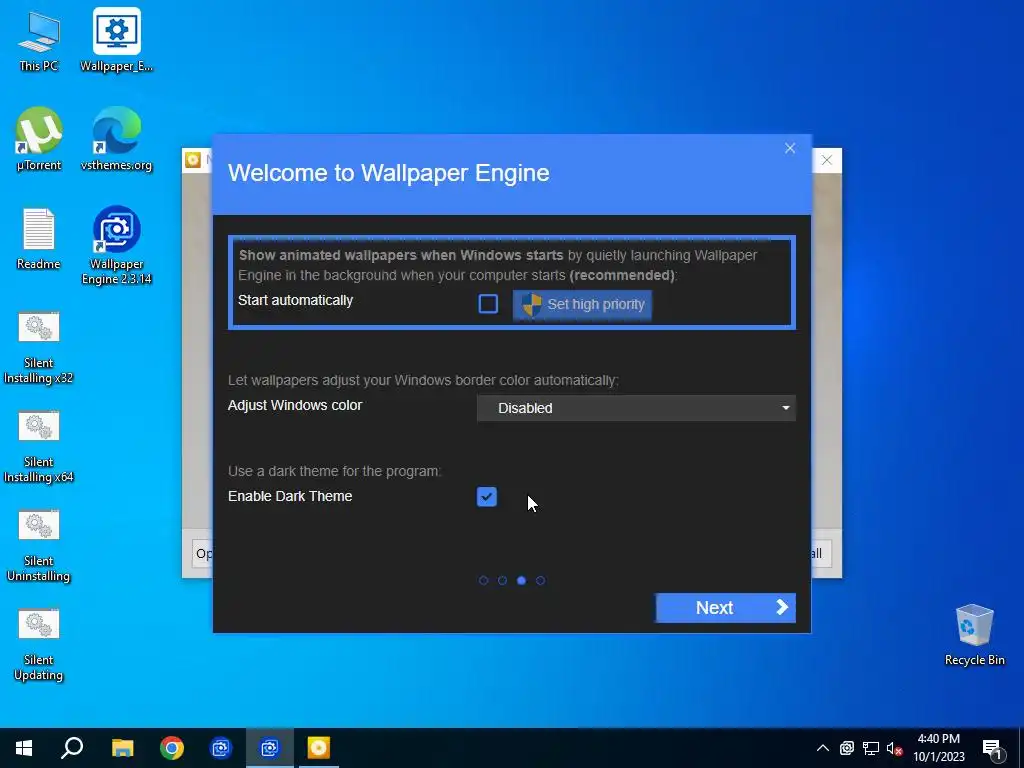Click Wallpaper Engine system tray icon
Image resolution: width=1024 pixels, height=768 pixels.
(847, 748)
